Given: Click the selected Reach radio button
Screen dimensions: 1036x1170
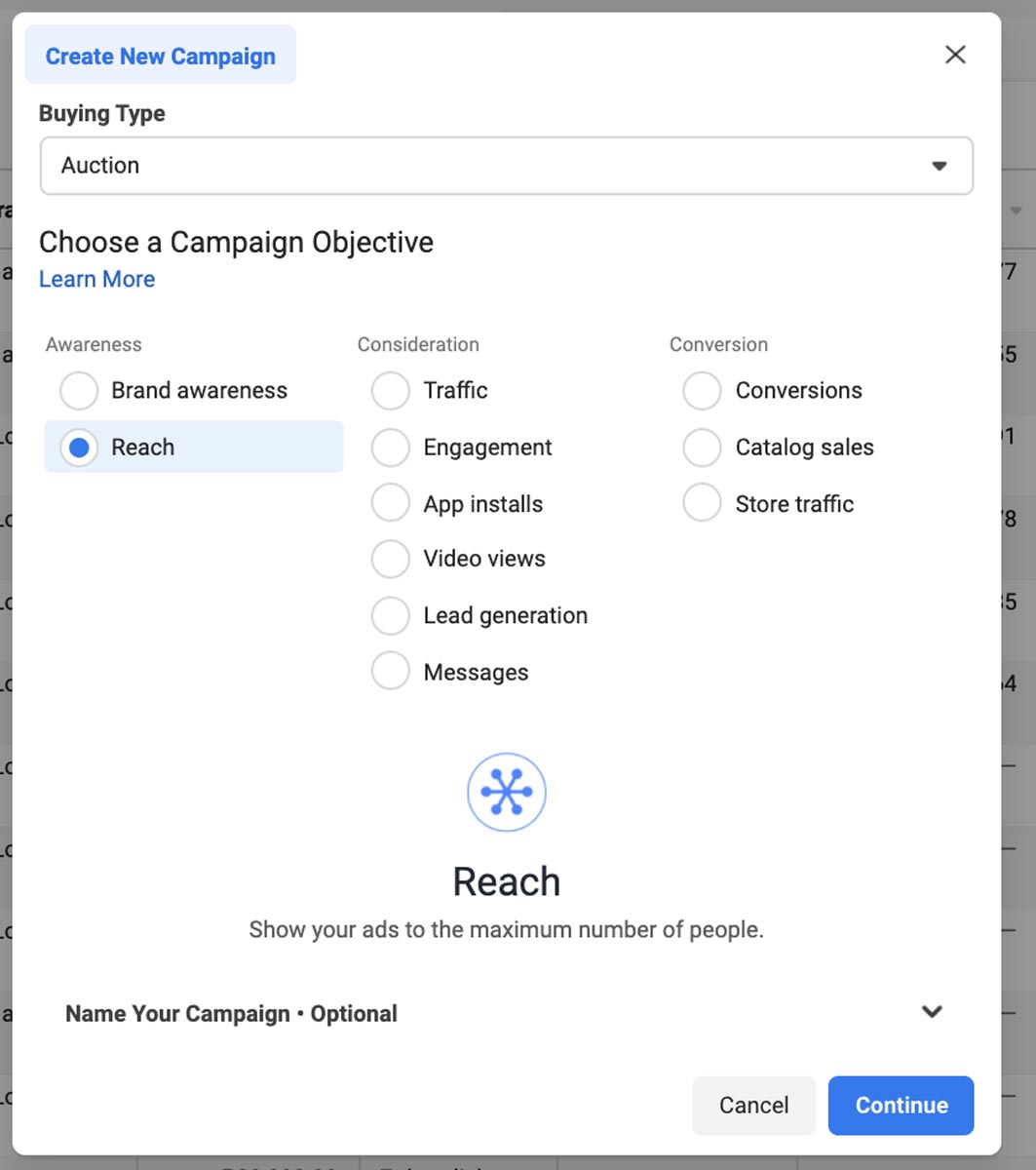Looking at the screenshot, I should [x=79, y=448].
